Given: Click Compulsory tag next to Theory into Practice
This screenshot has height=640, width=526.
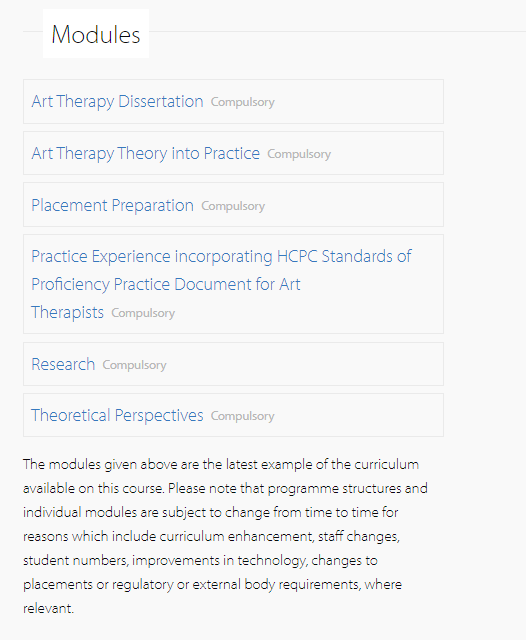Looking at the screenshot, I should (x=299, y=154).
